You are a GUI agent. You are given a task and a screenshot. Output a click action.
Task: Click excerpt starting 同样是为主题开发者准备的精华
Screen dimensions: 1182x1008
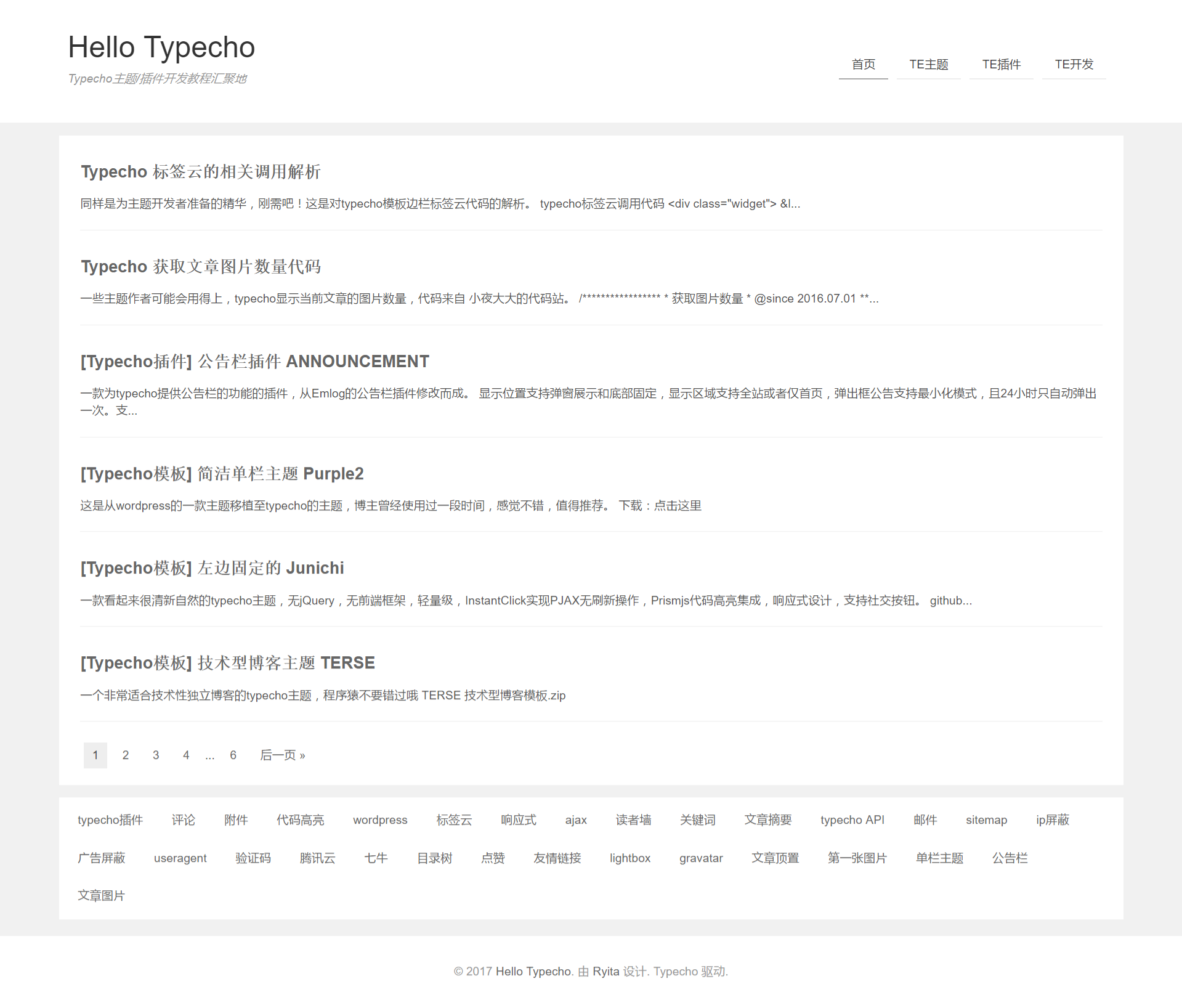[440, 204]
